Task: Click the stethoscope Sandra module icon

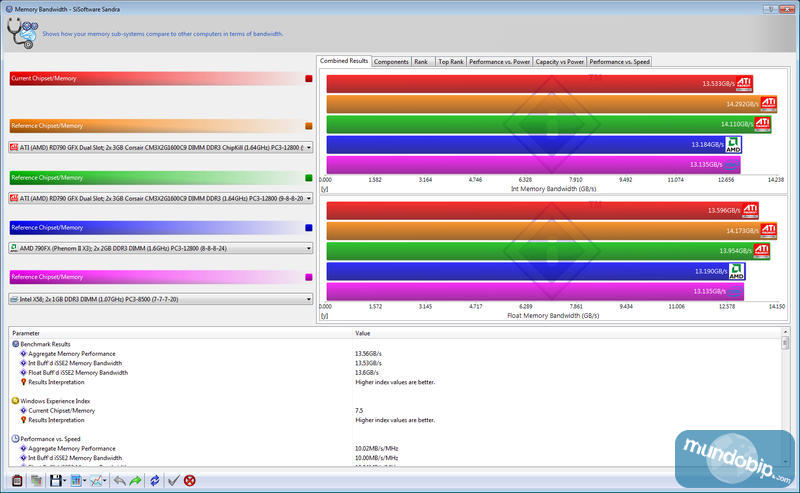Action: [x=22, y=33]
